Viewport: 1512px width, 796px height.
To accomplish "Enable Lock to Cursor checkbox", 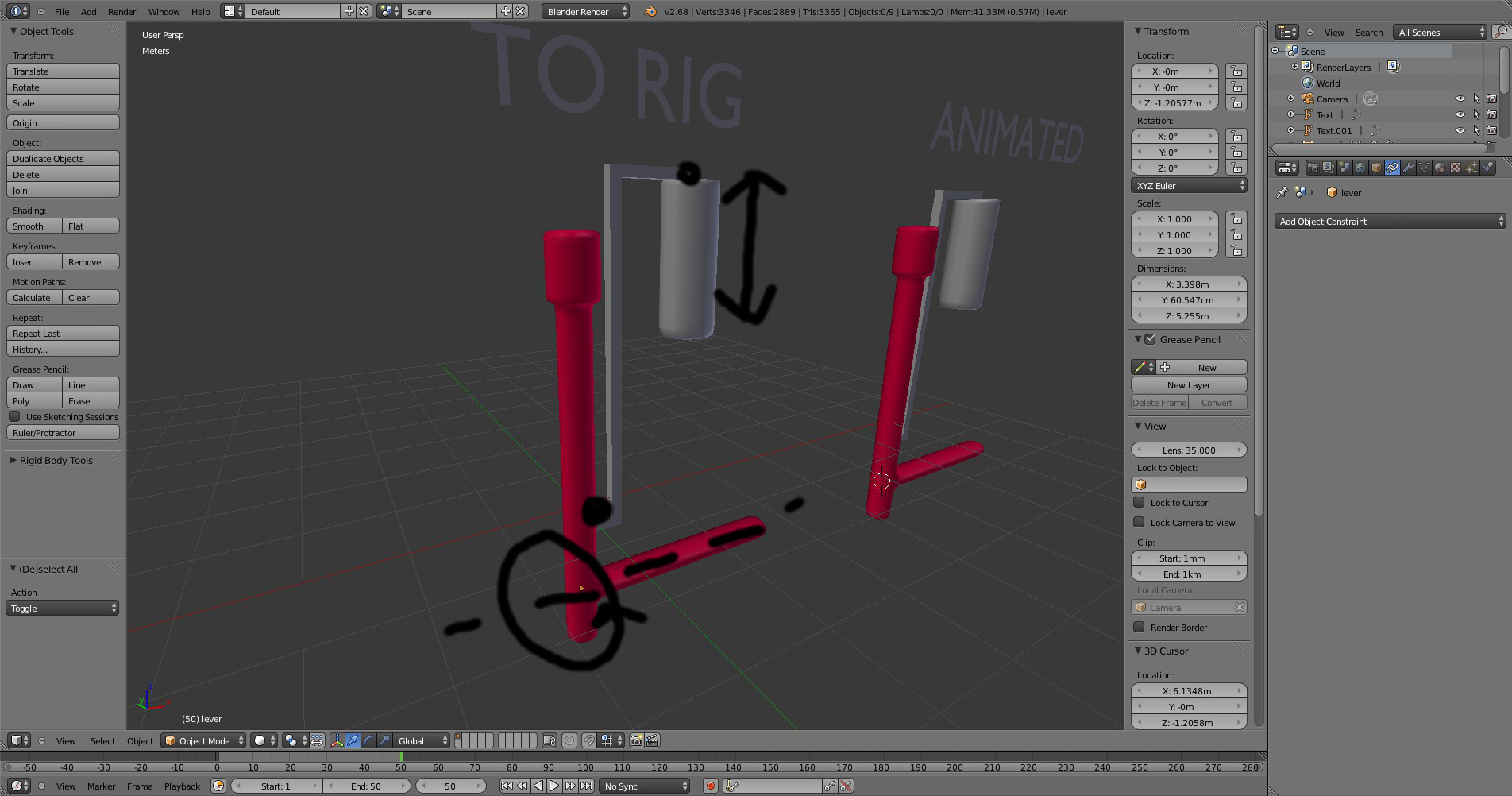I will click(1139, 502).
